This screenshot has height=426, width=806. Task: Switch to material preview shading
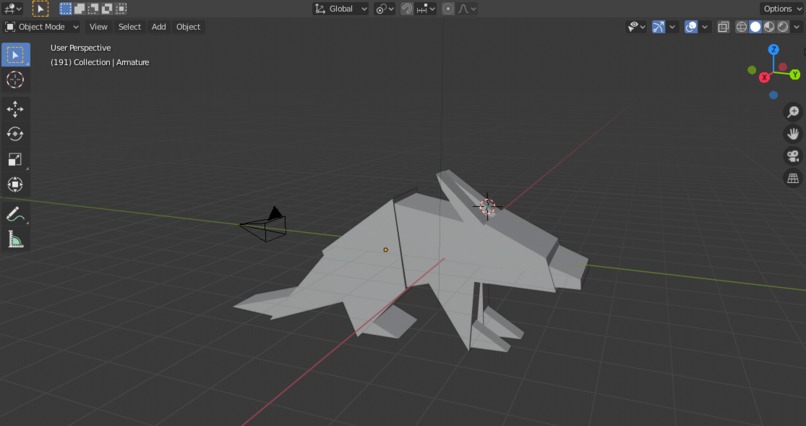pyautogui.click(x=769, y=27)
